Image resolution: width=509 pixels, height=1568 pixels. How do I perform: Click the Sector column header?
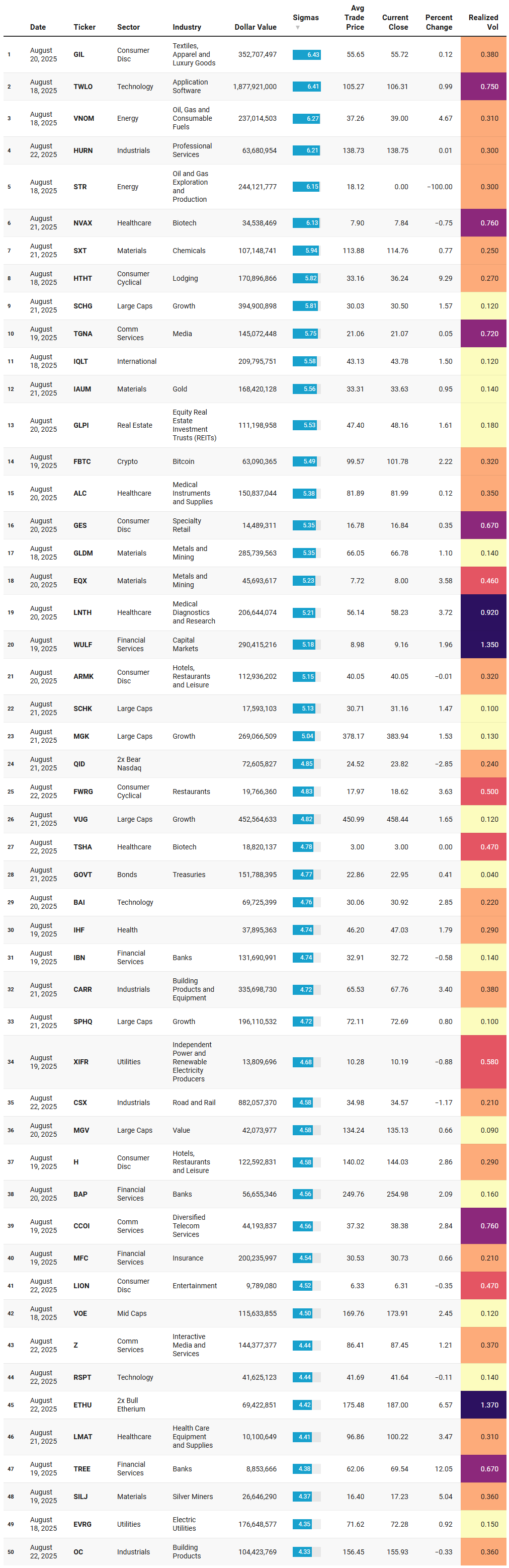128,27
